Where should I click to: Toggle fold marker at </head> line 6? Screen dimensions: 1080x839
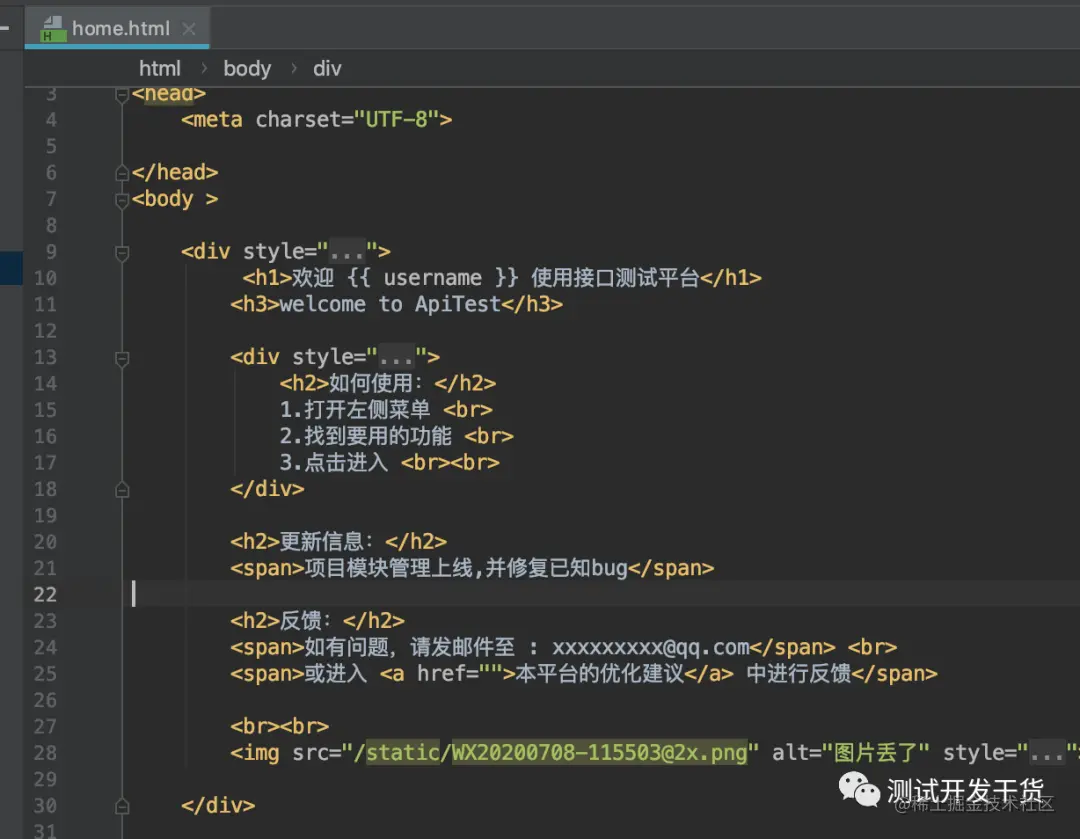(x=122, y=172)
